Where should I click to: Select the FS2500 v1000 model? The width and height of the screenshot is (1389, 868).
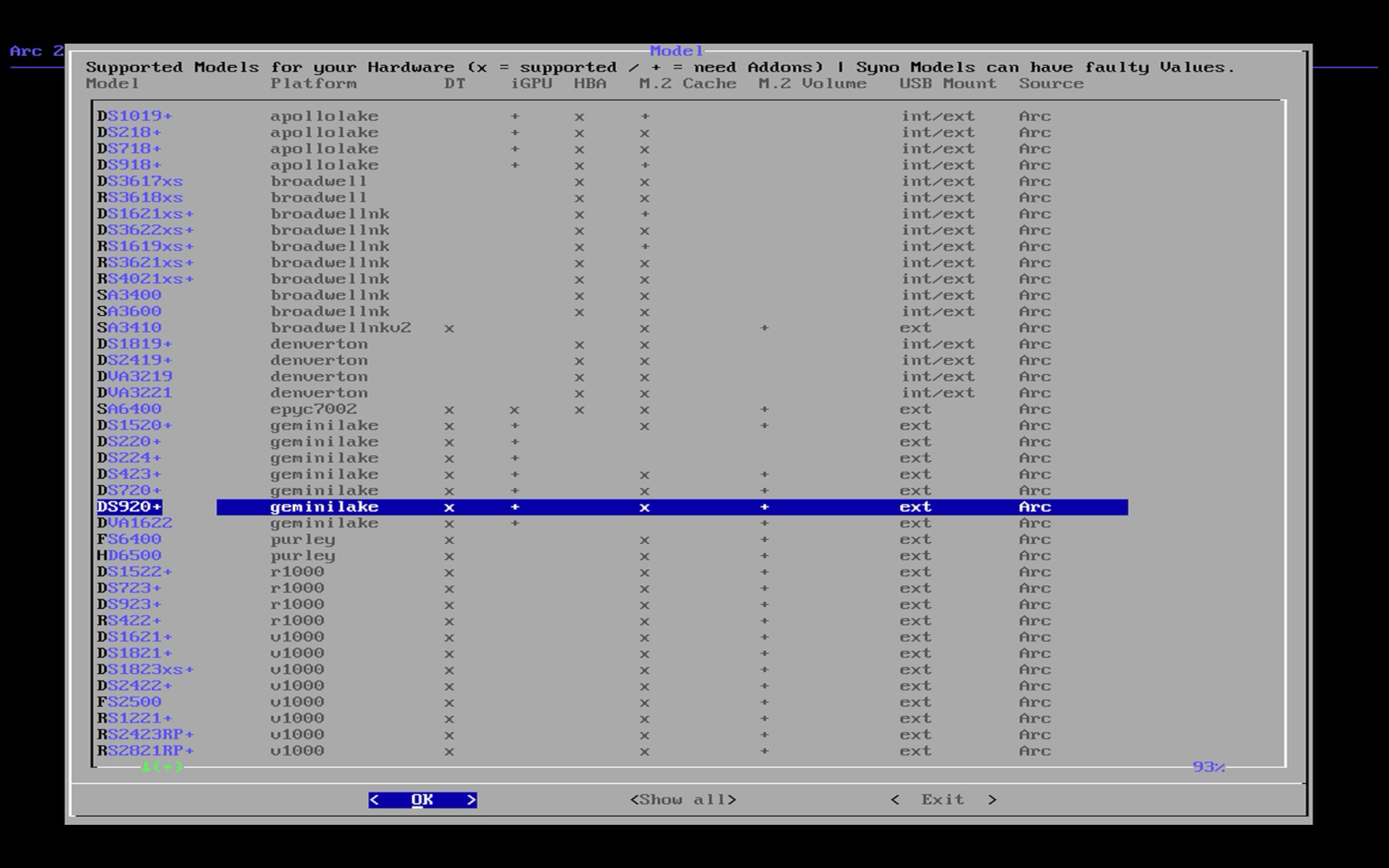click(x=130, y=702)
